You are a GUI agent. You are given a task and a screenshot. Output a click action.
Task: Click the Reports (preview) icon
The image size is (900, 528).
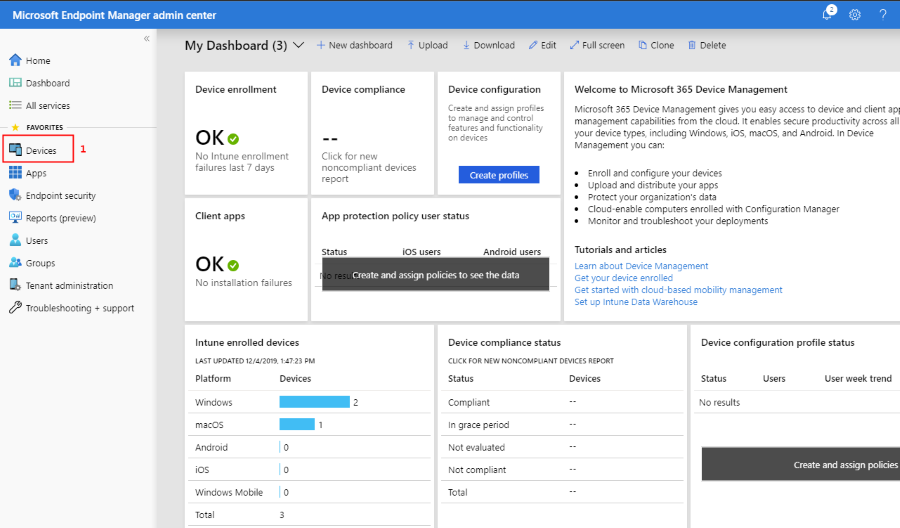(x=15, y=217)
